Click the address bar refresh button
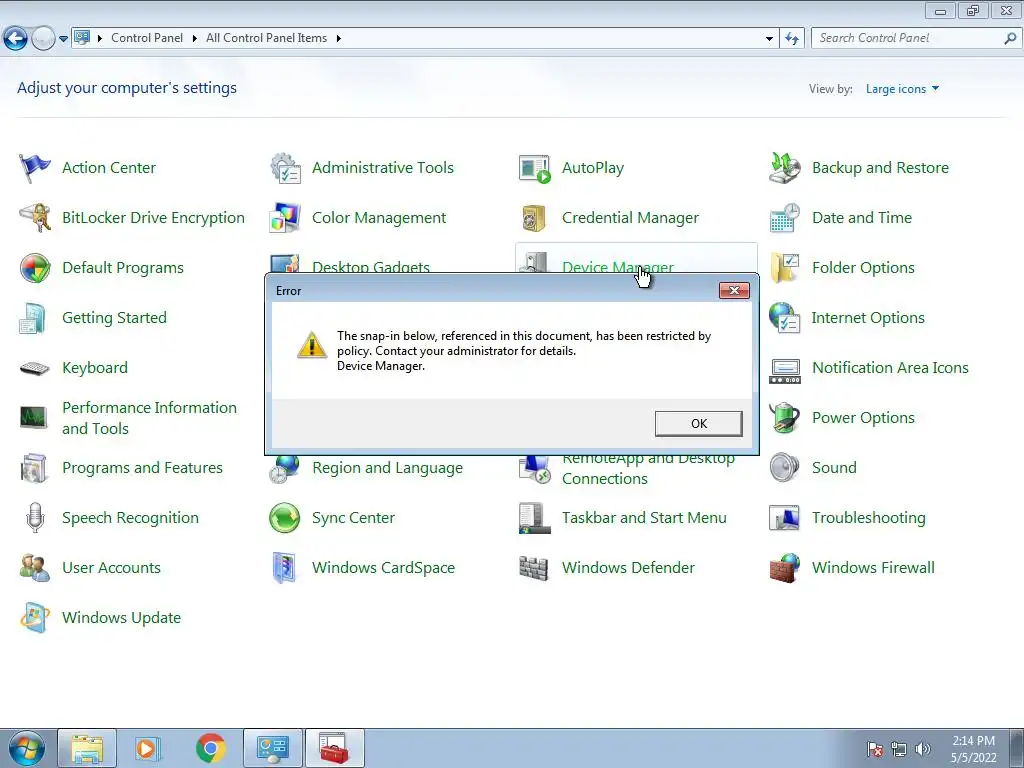Image resolution: width=1024 pixels, height=768 pixels. pyautogui.click(x=792, y=39)
